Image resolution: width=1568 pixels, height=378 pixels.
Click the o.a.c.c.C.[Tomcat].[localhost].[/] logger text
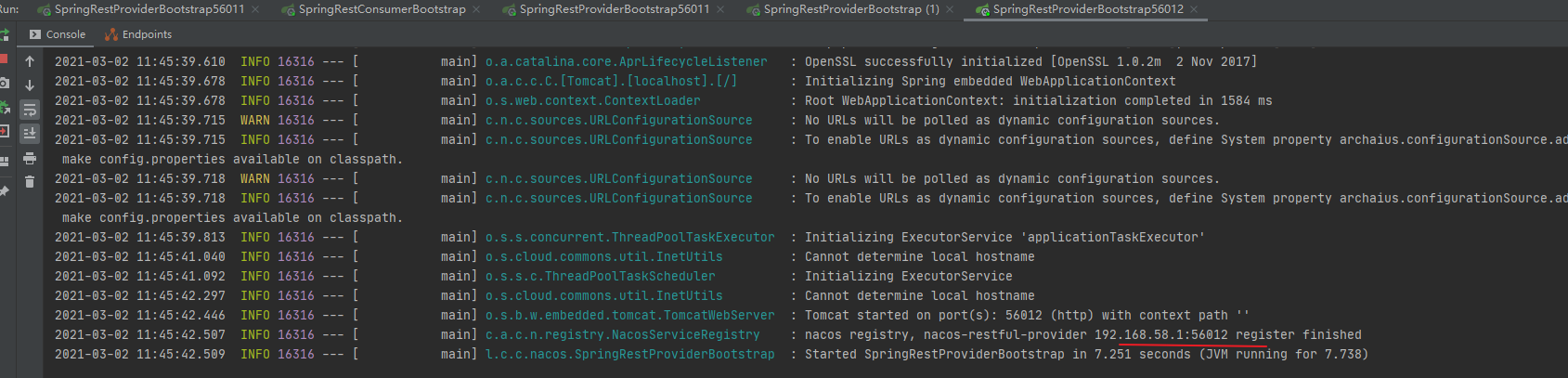tap(611, 81)
